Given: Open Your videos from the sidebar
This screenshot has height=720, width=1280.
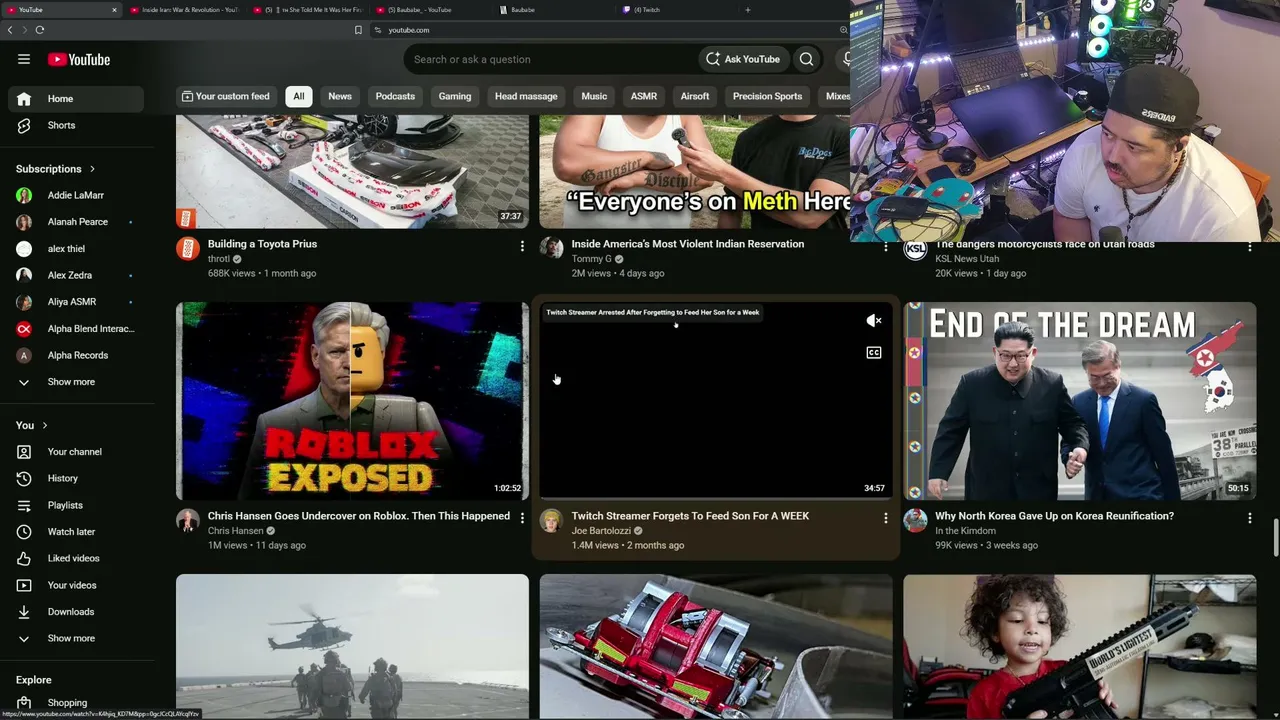Looking at the screenshot, I should (76, 585).
